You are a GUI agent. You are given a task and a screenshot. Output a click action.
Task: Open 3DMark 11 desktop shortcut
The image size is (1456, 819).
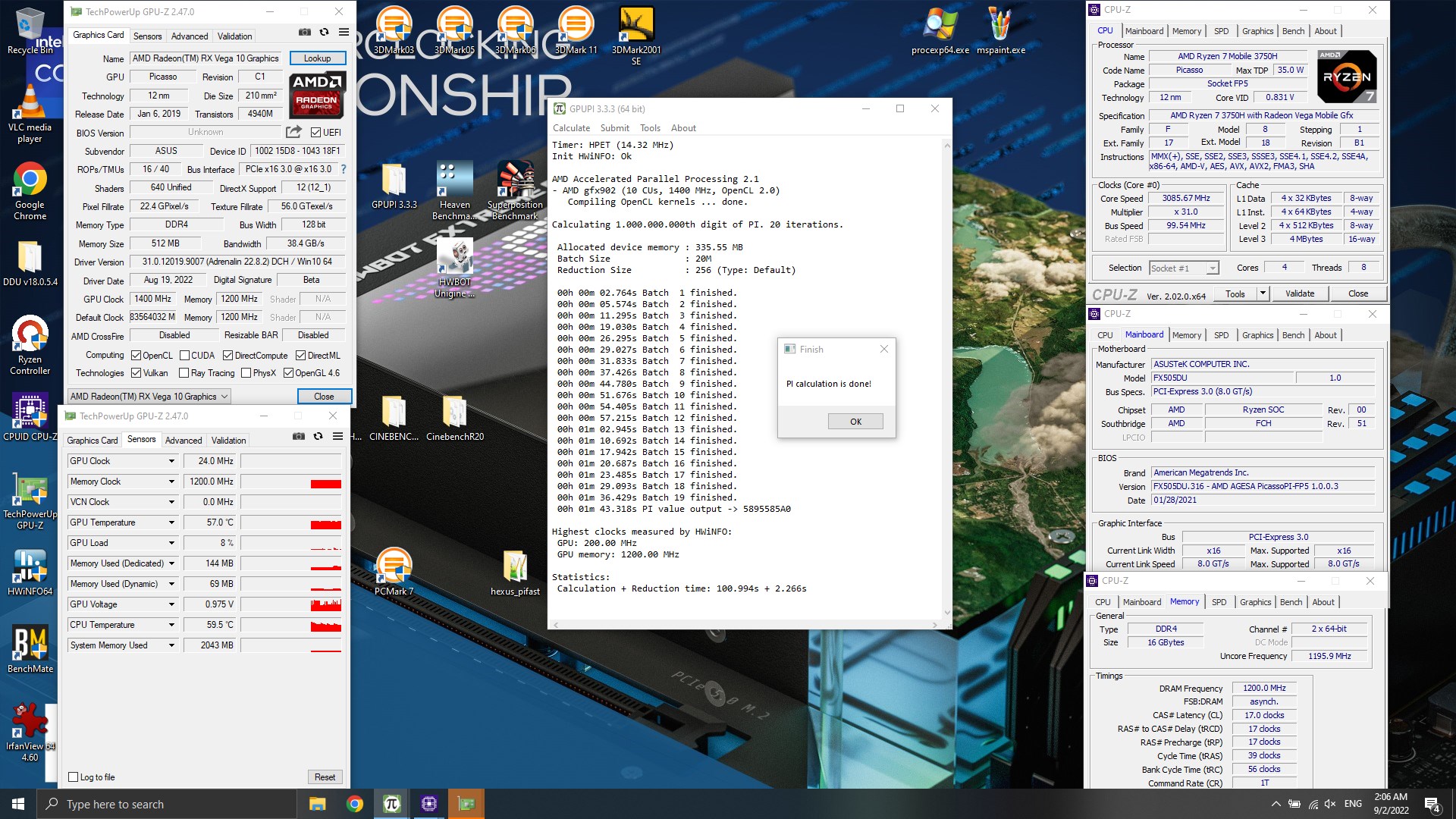576,30
